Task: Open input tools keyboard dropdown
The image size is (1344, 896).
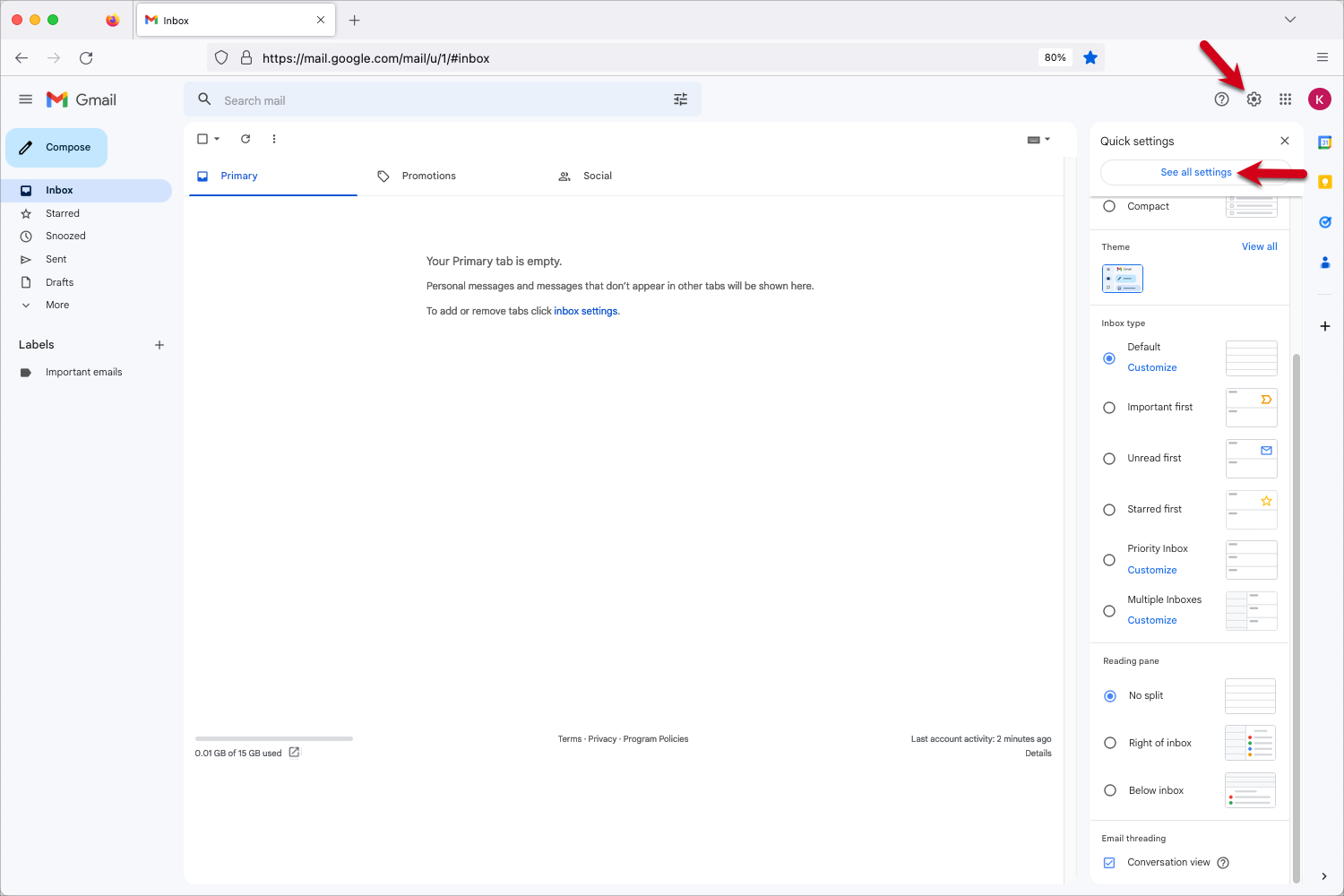Action: (1038, 139)
